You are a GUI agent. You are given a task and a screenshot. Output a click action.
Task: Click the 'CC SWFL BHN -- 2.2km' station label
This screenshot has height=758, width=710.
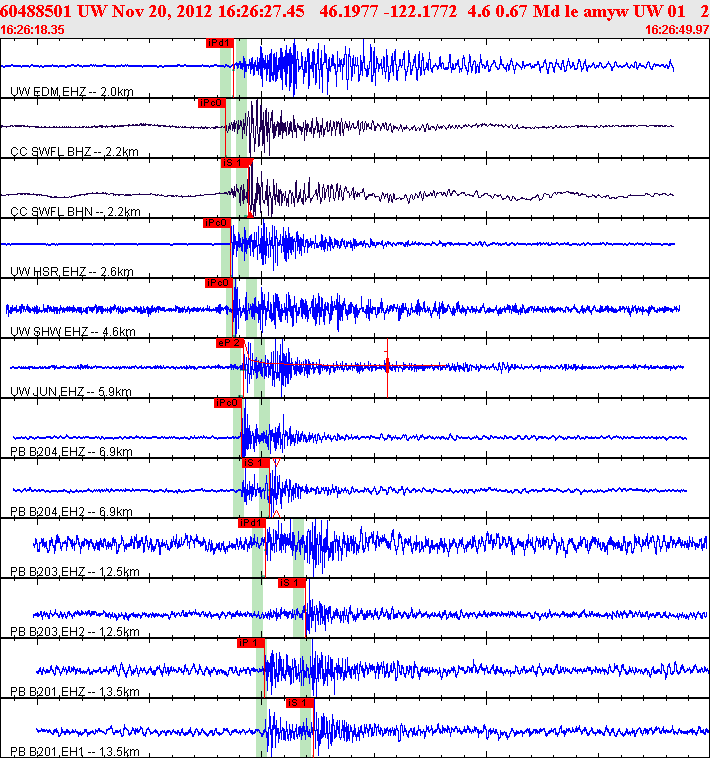(x=75, y=211)
